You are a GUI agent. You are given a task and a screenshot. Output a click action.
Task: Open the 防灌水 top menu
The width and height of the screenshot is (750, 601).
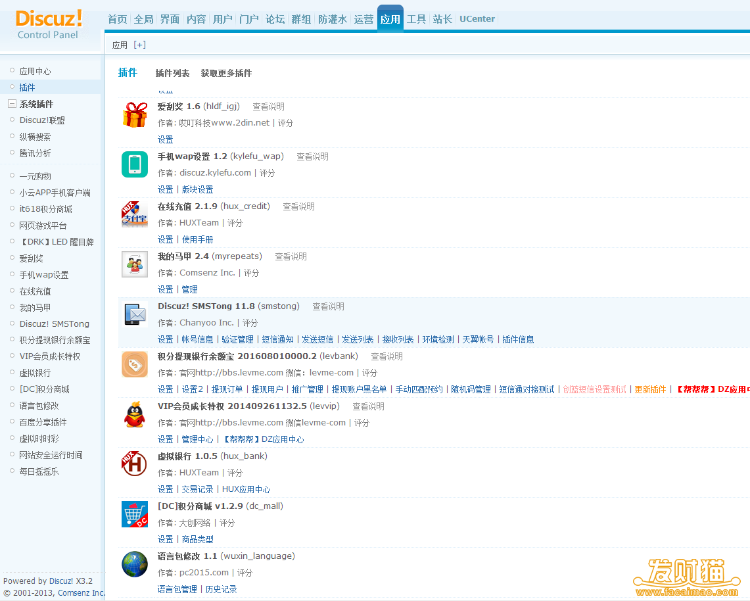pyautogui.click(x=332, y=19)
